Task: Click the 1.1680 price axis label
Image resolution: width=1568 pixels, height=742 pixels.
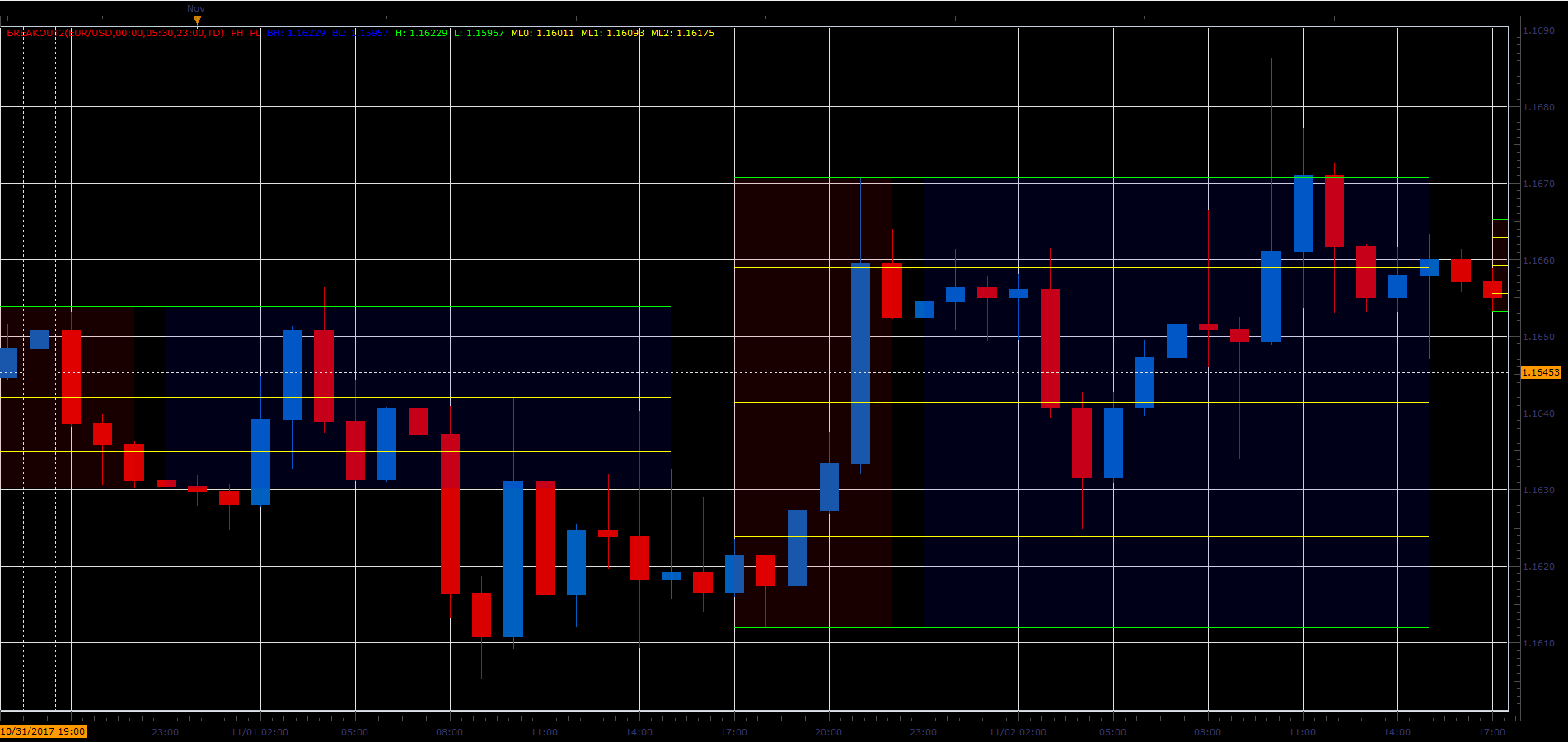Action: coord(1538,107)
